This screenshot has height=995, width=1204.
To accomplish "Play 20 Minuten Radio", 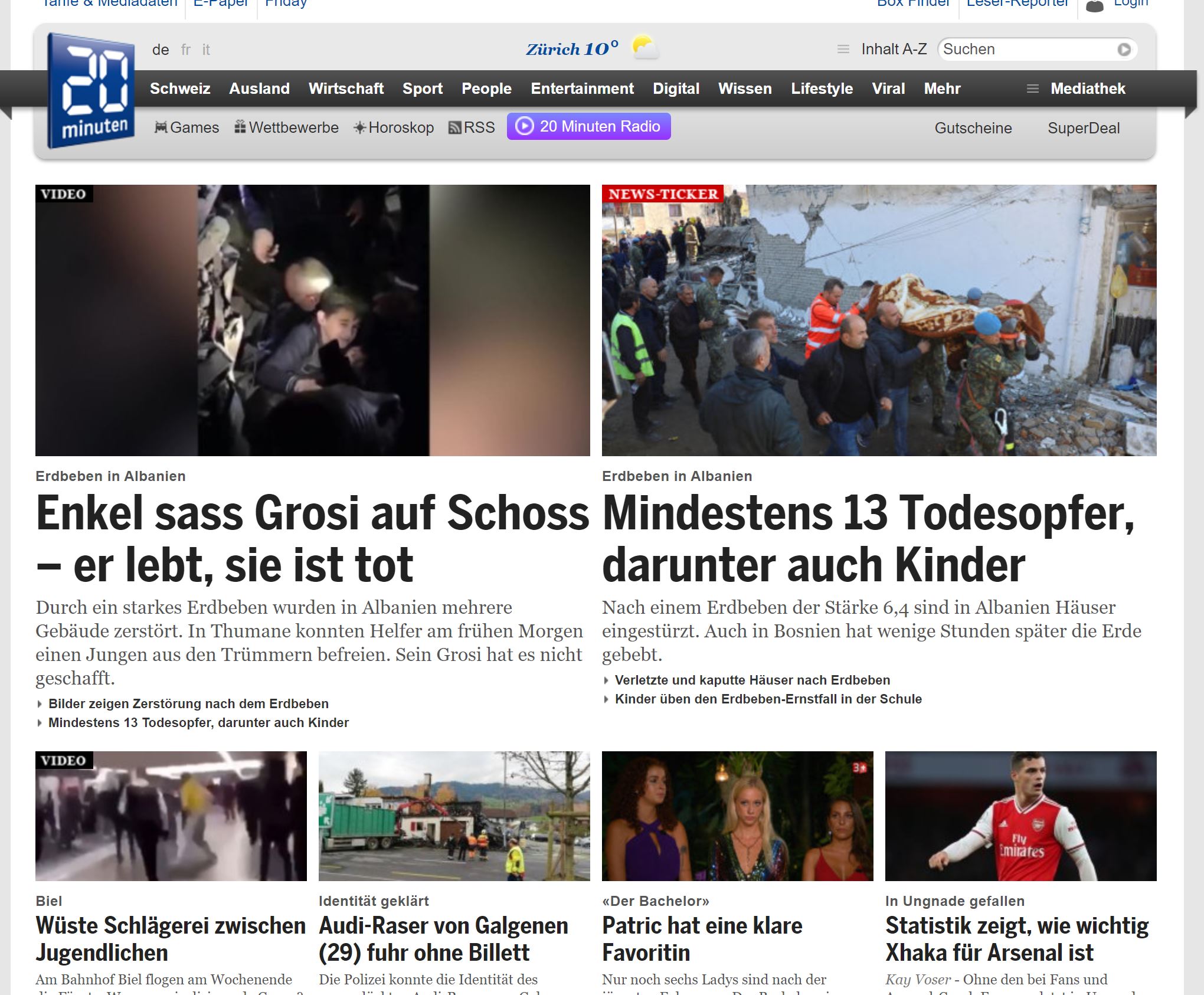I will (x=588, y=126).
